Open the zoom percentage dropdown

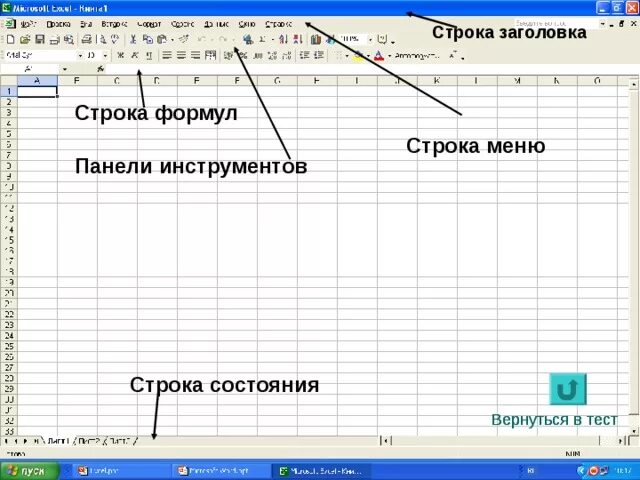click(371, 40)
